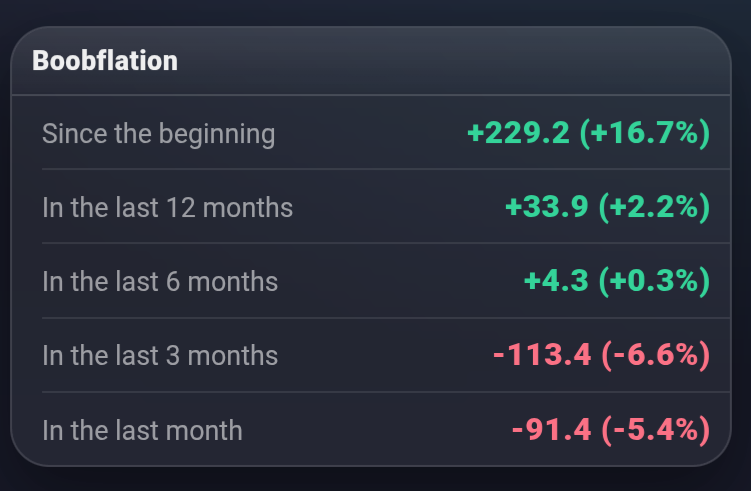Click the (+2.2%) percentage
This screenshot has width=751, height=491.
point(654,208)
